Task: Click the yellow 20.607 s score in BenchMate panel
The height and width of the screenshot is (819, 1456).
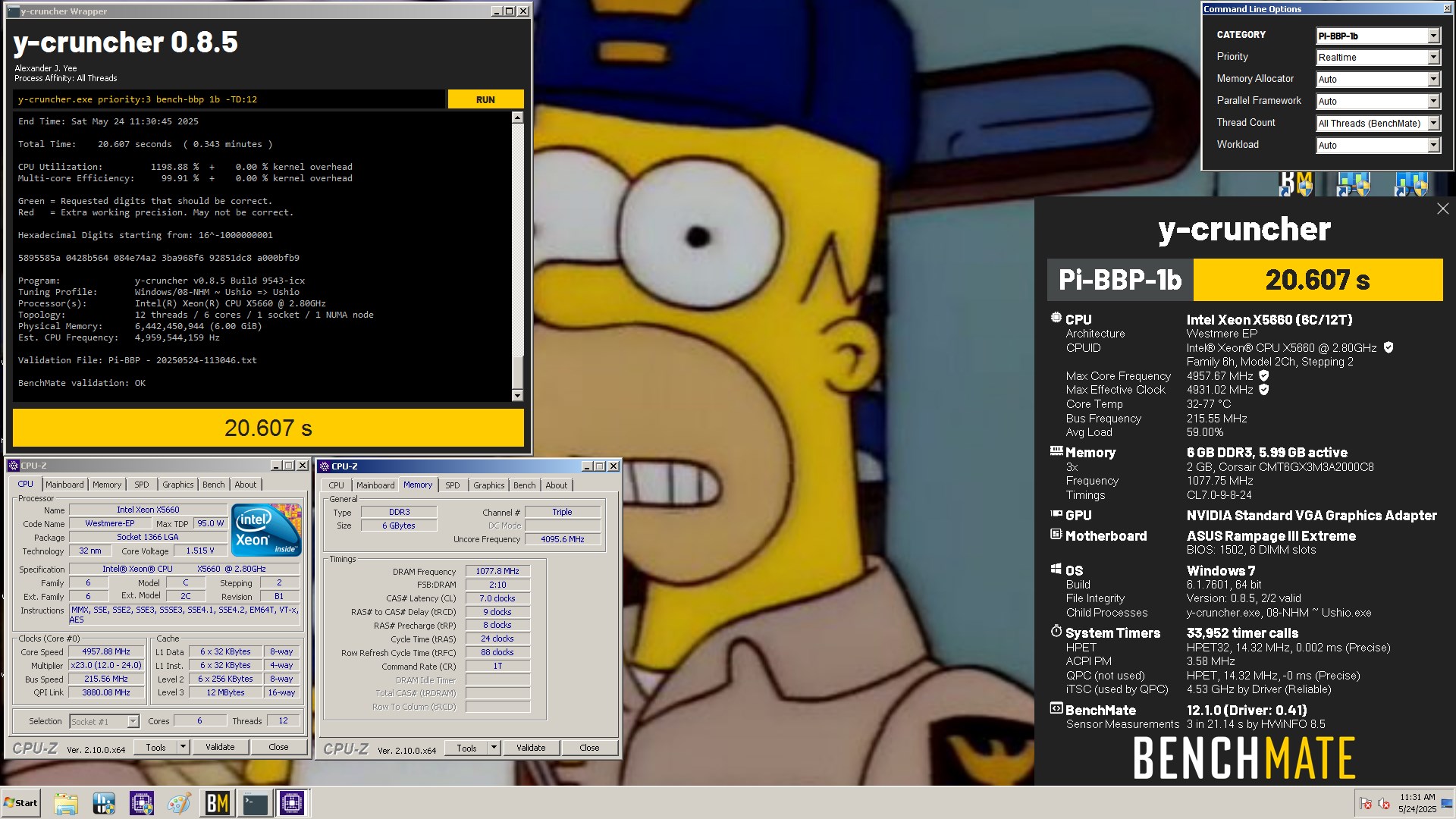Action: 1318,280
